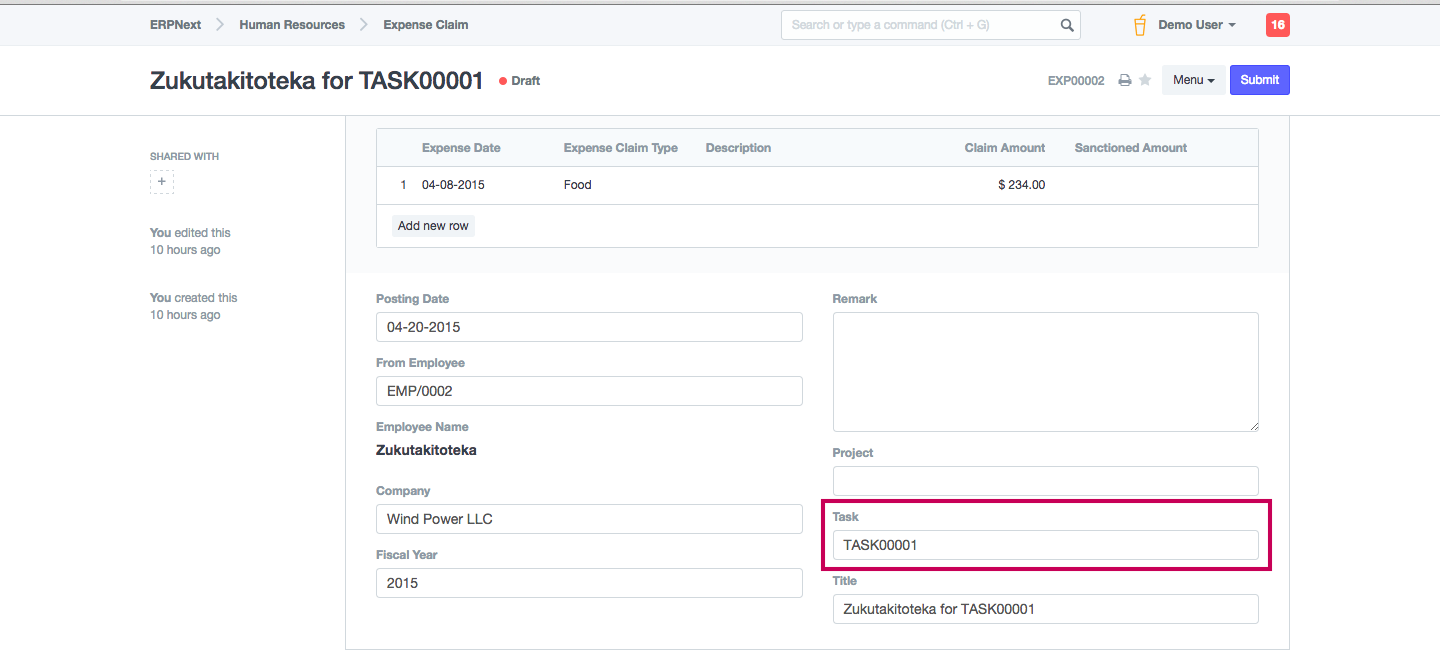Image resolution: width=1440 pixels, height=658 pixels.
Task: Click the print icon next to EXP00002
Action: tap(1124, 80)
